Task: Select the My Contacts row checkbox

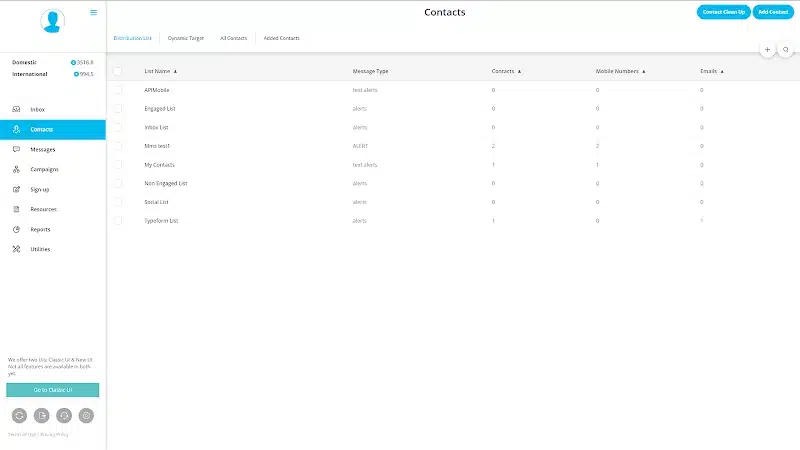Action: [118, 164]
